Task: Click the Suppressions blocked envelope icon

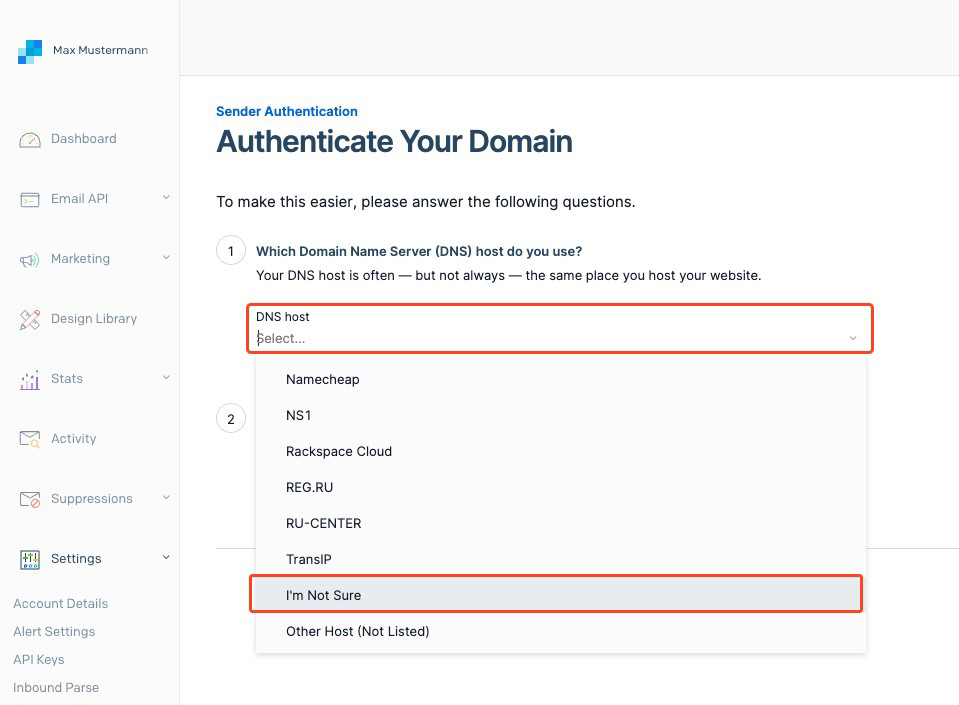Action: (x=30, y=500)
